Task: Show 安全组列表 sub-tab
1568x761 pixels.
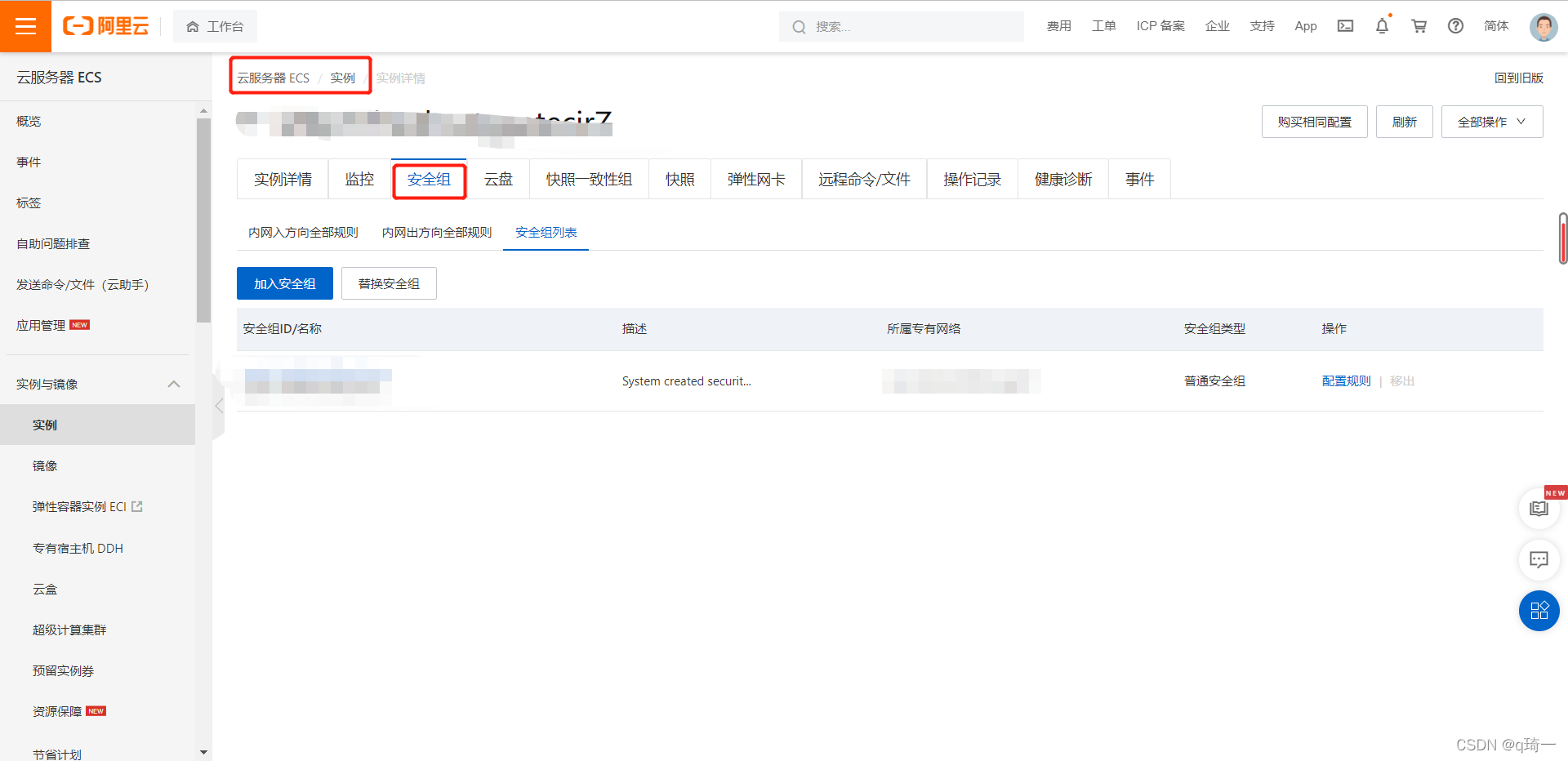Action: (x=546, y=233)
